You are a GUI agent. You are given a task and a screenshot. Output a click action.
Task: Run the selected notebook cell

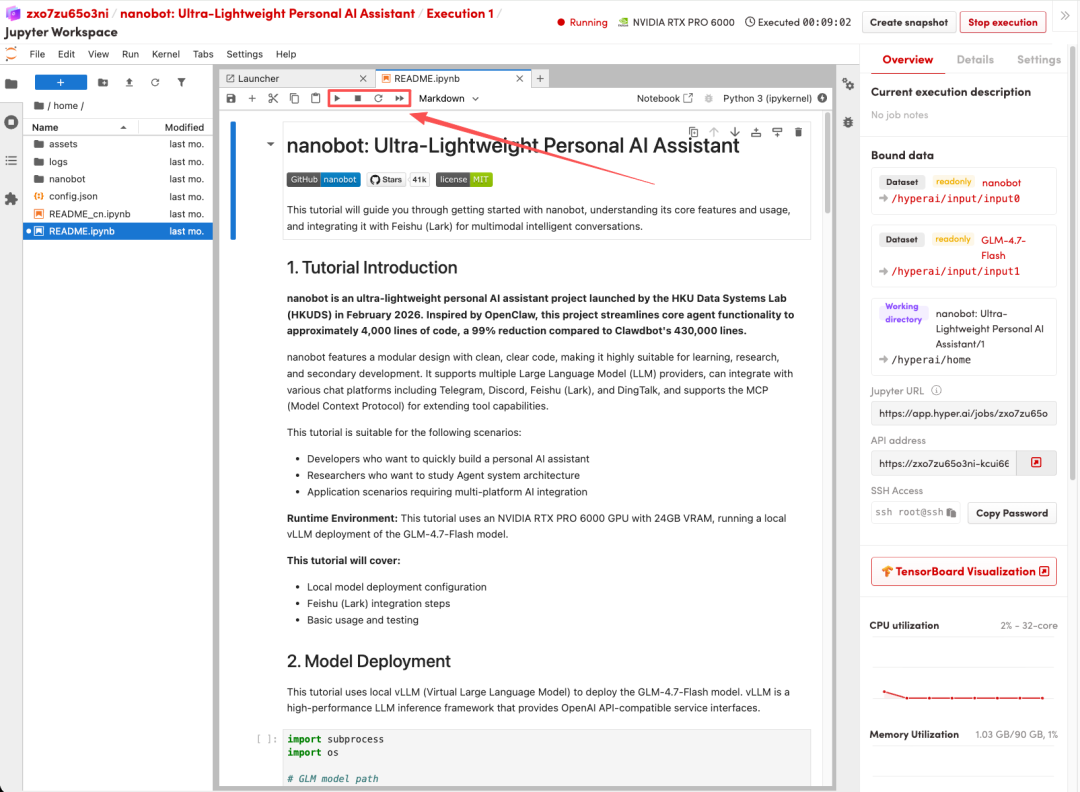338,98
